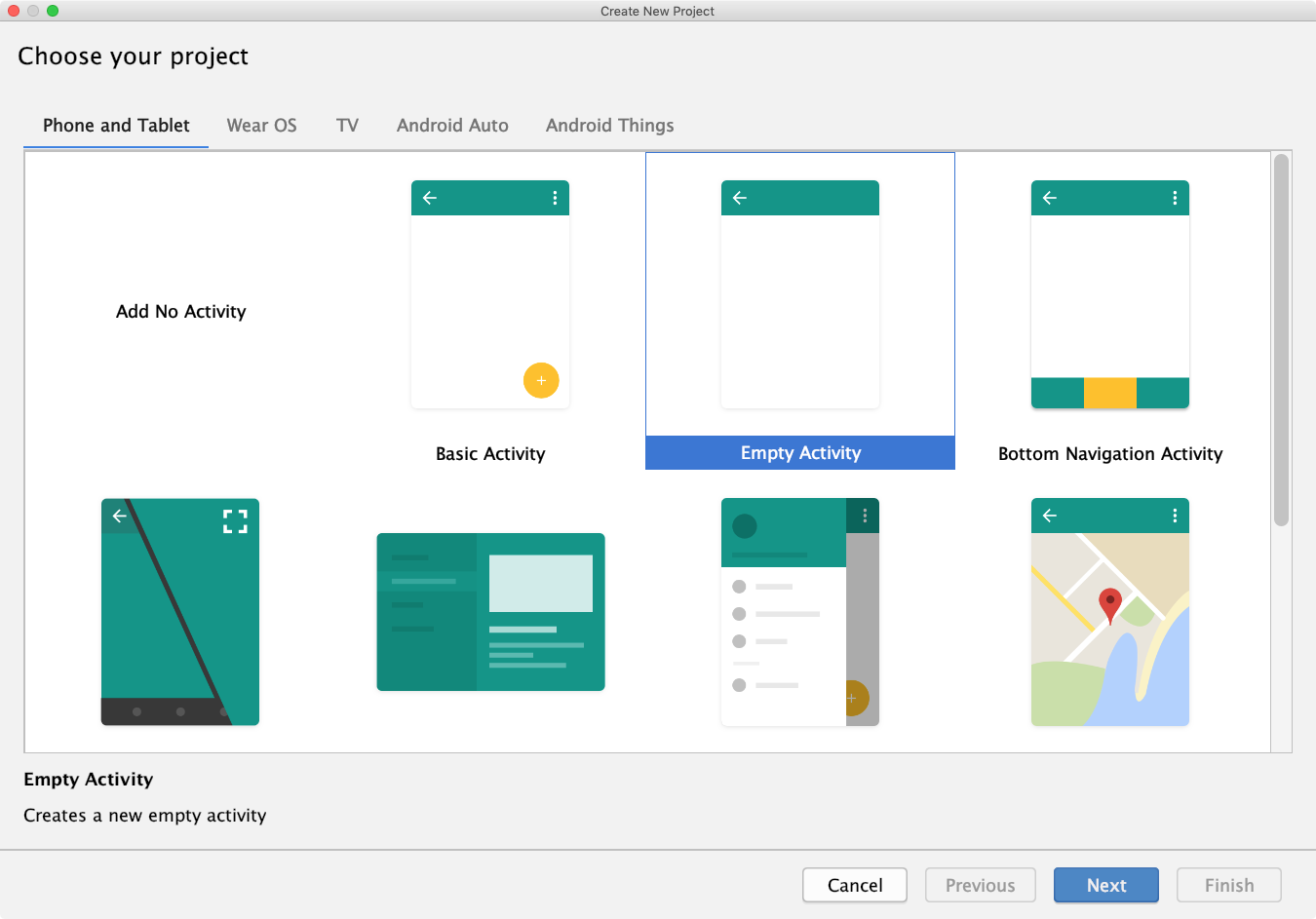Click the yellow FAB in Navigation Drawer preview
This screenshot has width=1316, height=919.
click(x=854, y=699)
